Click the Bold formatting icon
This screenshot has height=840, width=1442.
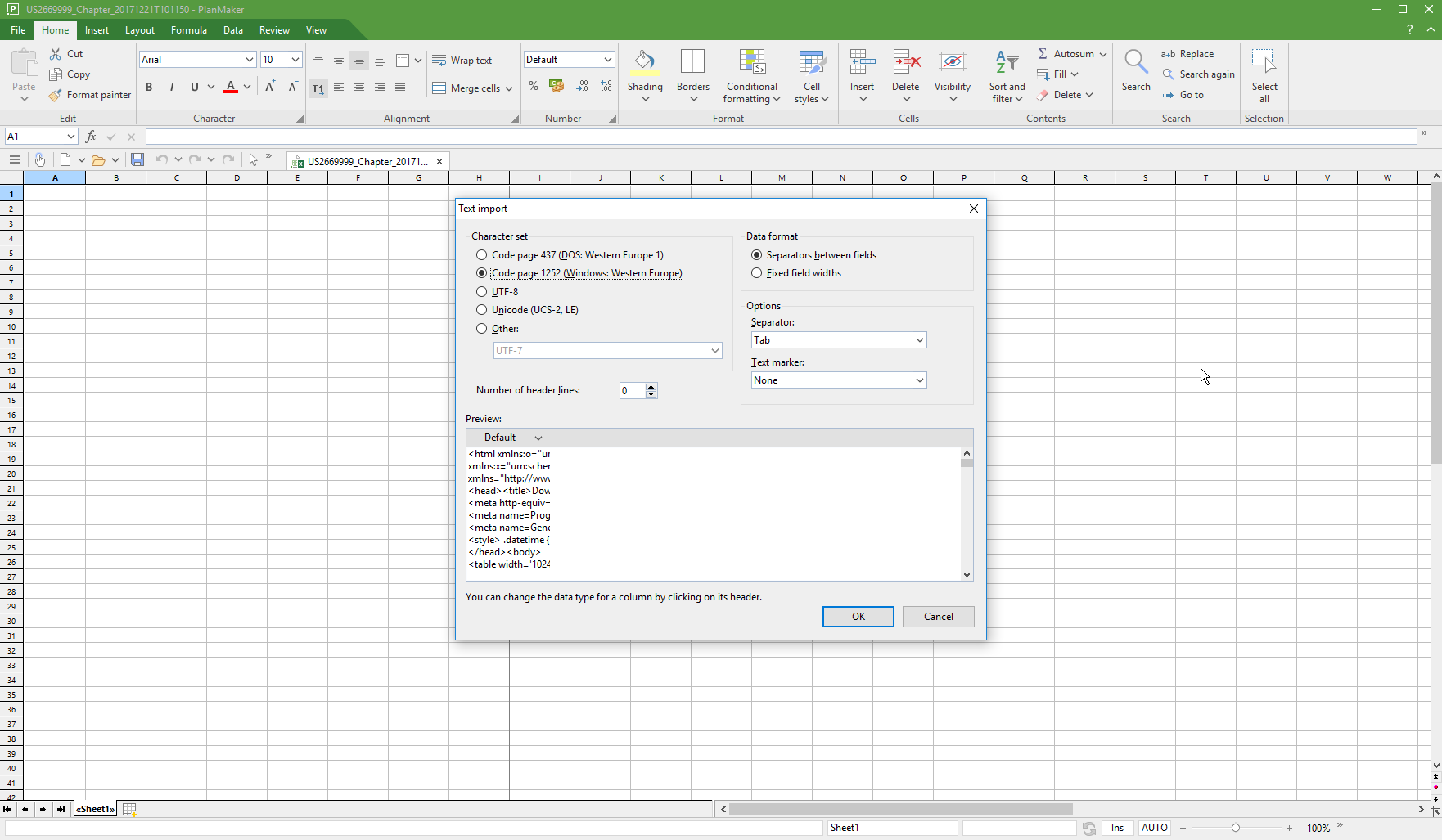[149, 88]
